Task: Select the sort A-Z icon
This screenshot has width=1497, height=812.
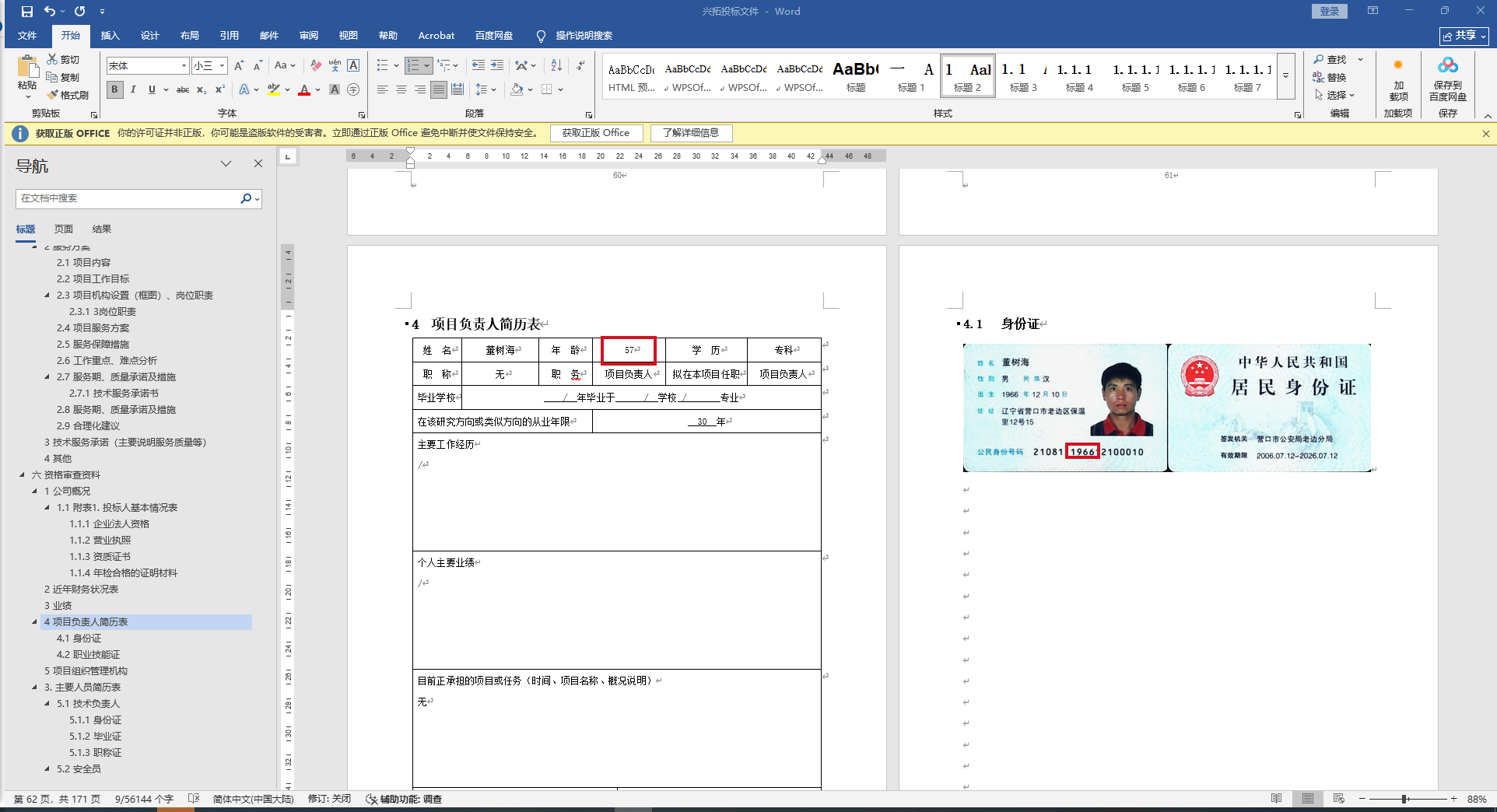Action: pos(556,65)
